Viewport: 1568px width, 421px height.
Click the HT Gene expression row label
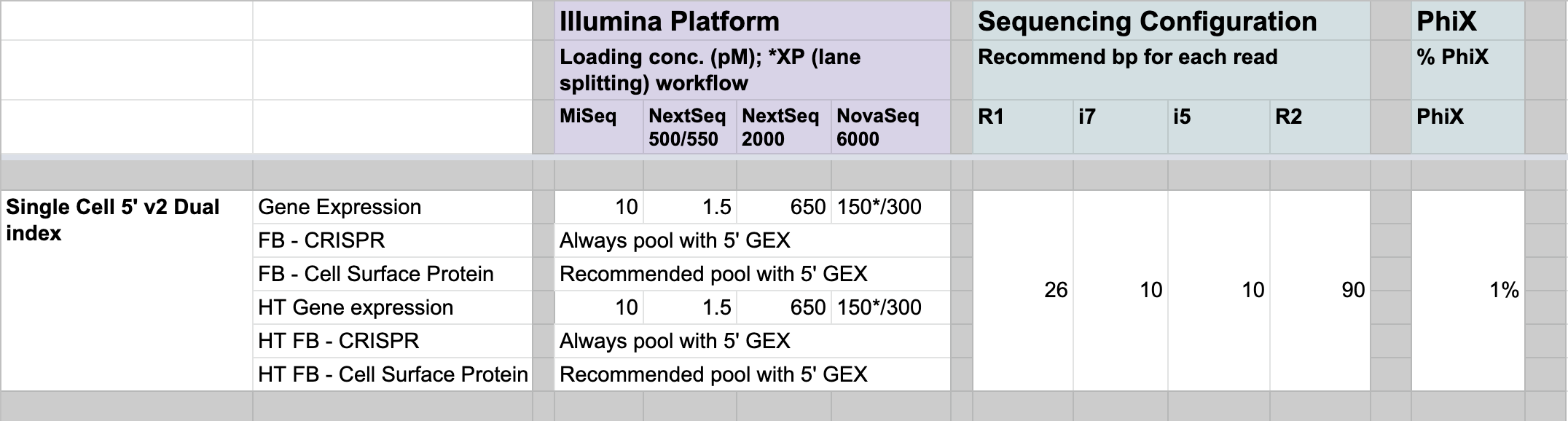[x=392, y=307]
